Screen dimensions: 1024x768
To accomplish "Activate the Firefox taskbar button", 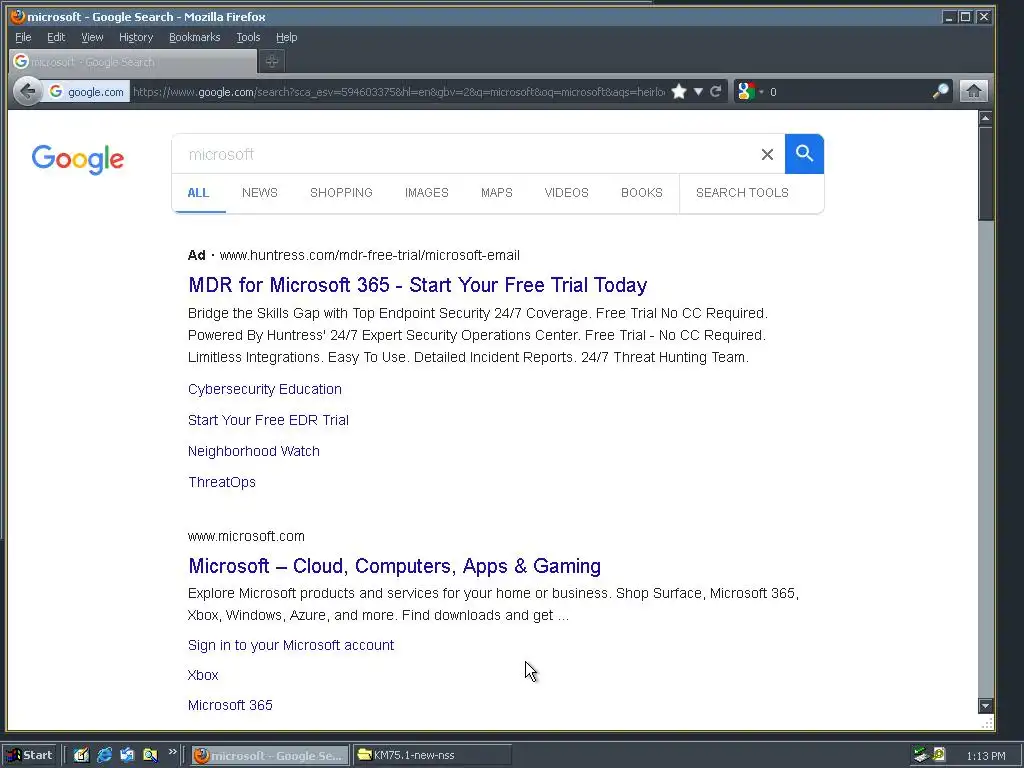I will (270, 756).
